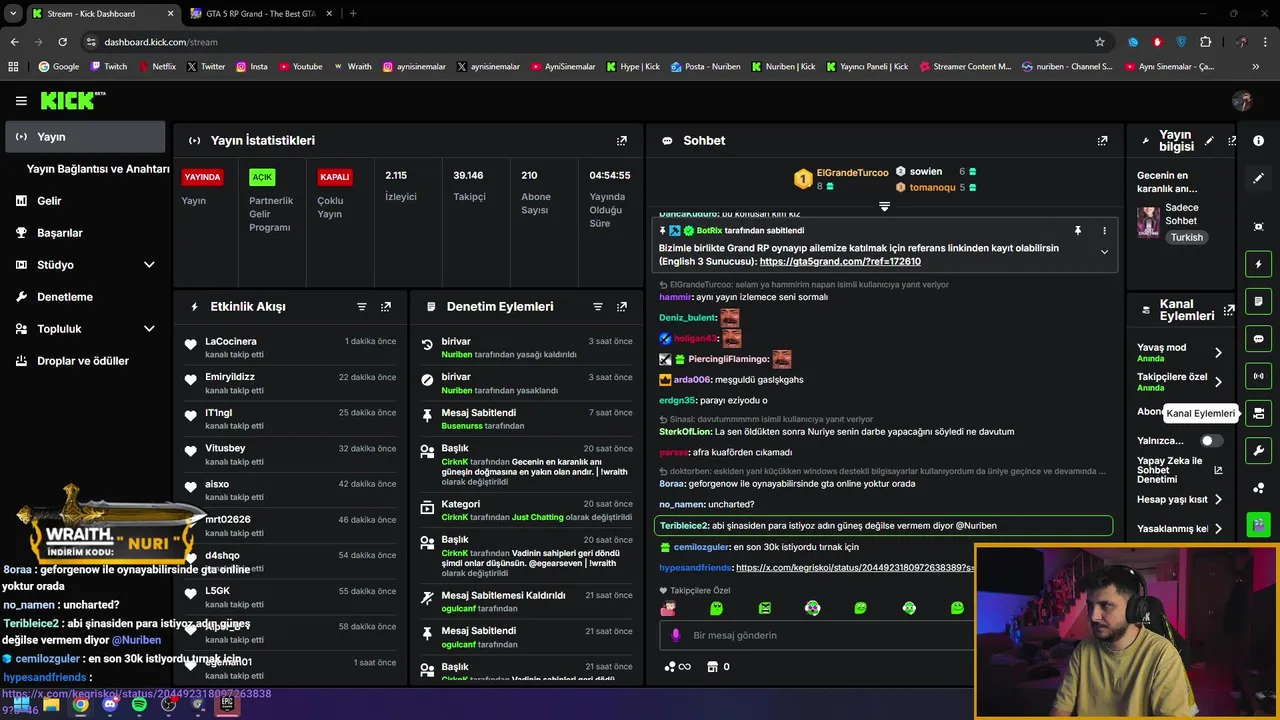Click the Turkish language tag
The height and width of the screenshot is (720, 1280).
pyautogui.click(x=1187, y=238)
